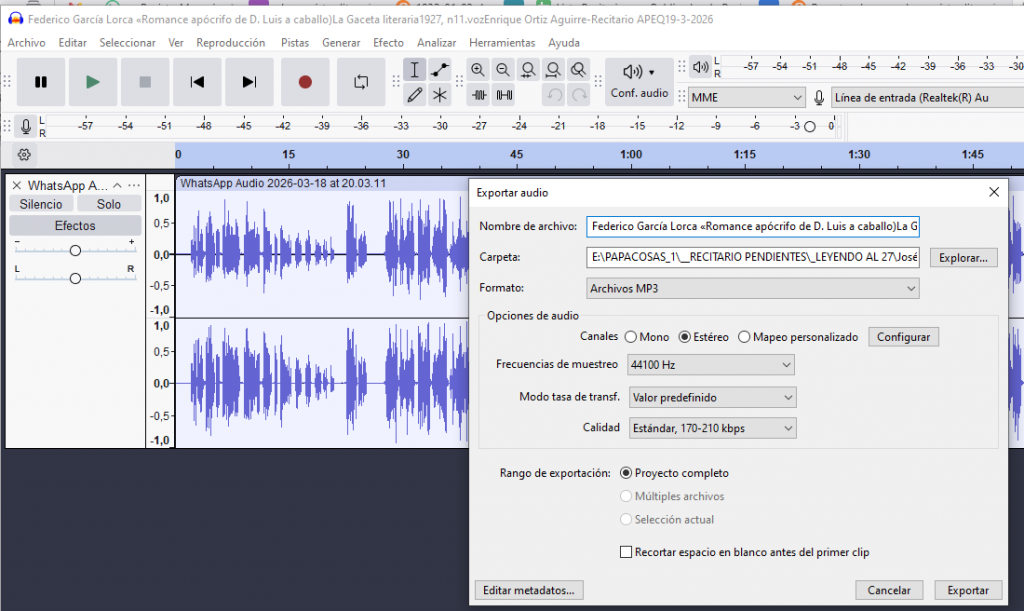Select the Envelope tool

pyautogui.click(x=440, y=70)
